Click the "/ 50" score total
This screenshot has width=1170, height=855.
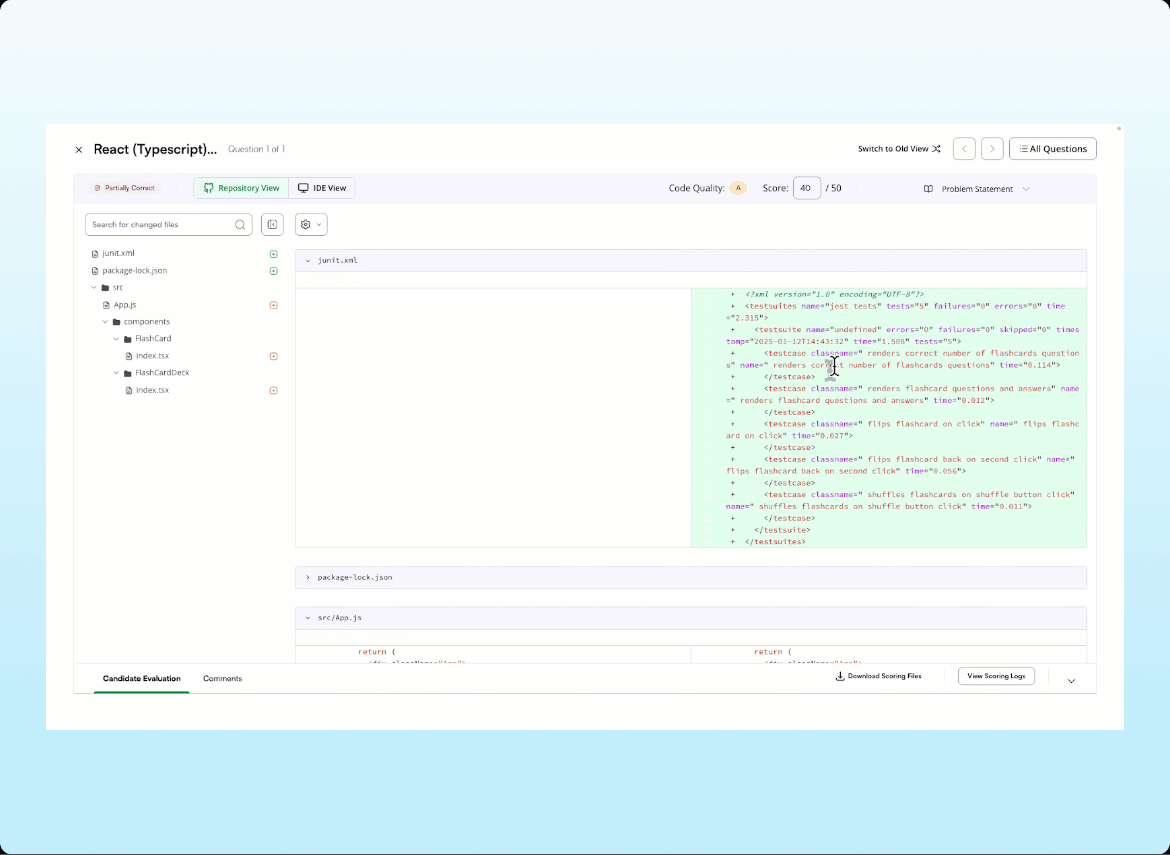833,188
